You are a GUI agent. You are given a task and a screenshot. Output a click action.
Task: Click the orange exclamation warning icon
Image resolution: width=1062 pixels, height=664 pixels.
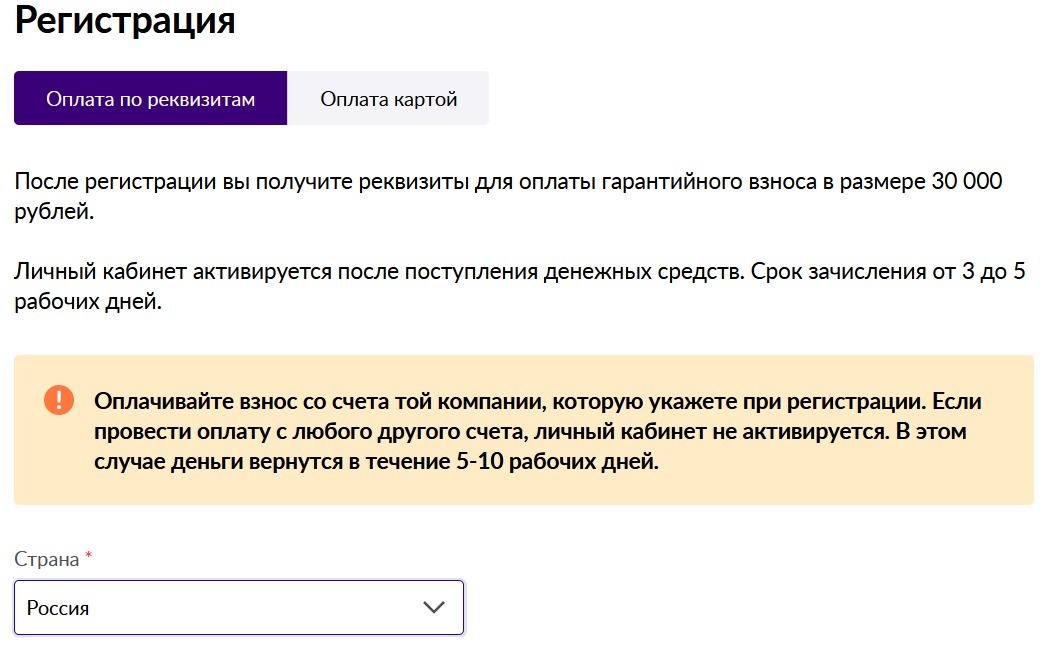(59, 400)
